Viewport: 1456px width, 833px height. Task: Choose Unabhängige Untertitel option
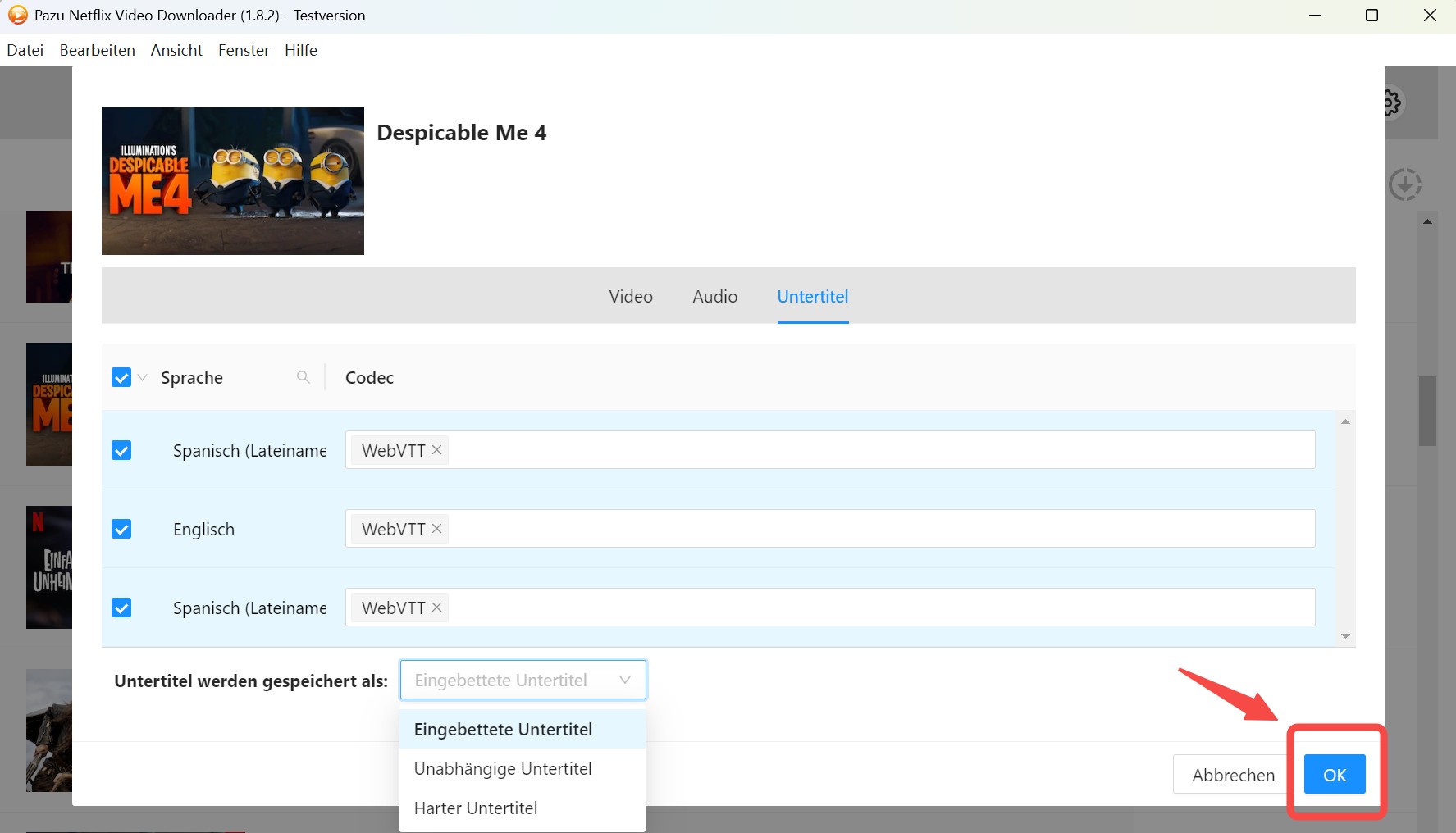[523, 768]
